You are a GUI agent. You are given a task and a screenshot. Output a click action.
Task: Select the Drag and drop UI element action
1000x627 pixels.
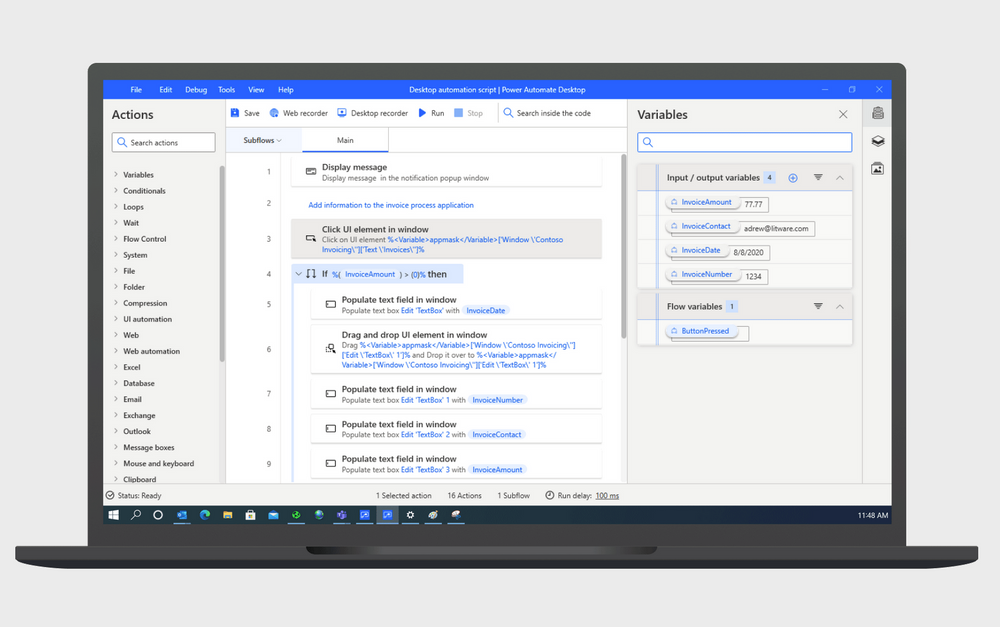[456, 349]
